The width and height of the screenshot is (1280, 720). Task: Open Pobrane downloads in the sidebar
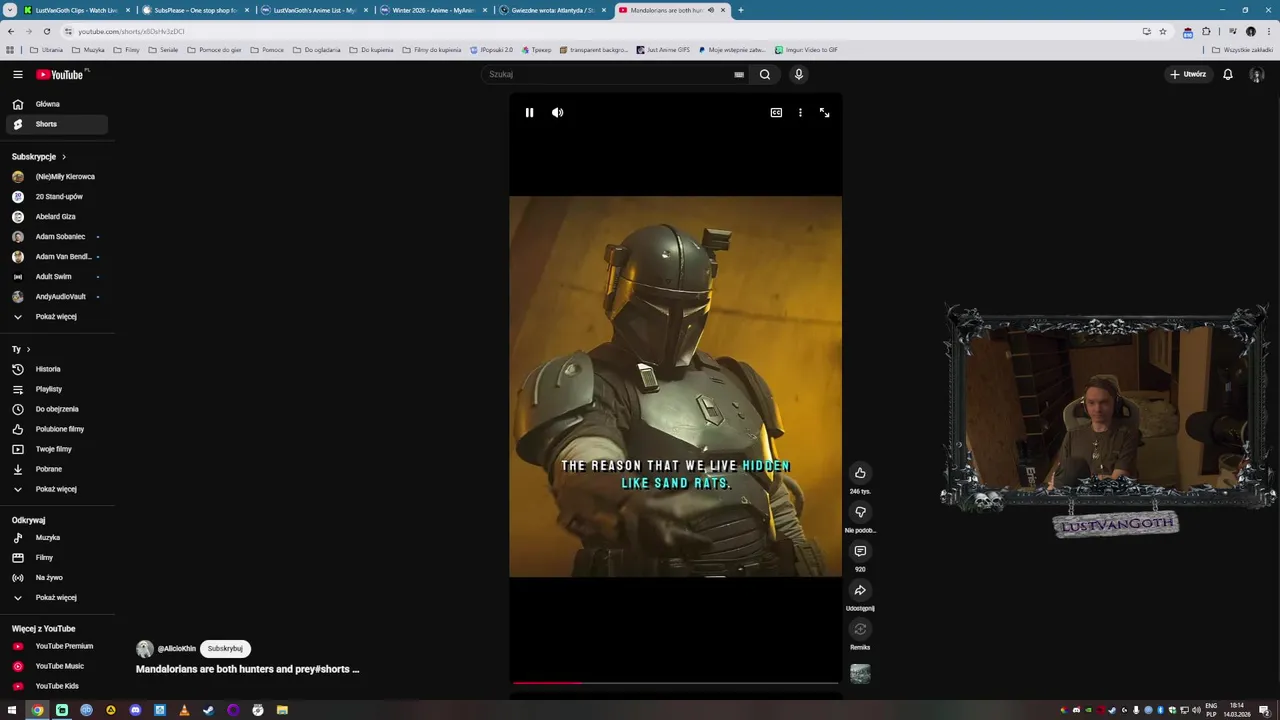point(56,469)
